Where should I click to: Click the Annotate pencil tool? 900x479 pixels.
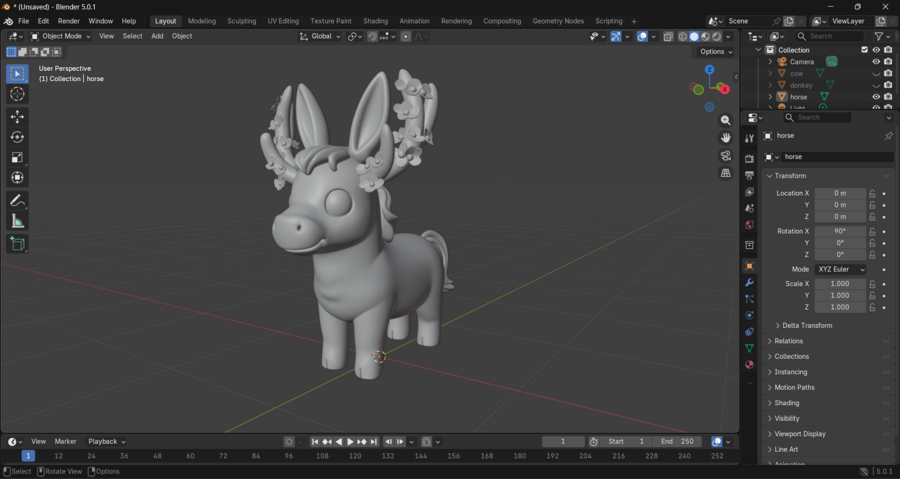point(17,201)
